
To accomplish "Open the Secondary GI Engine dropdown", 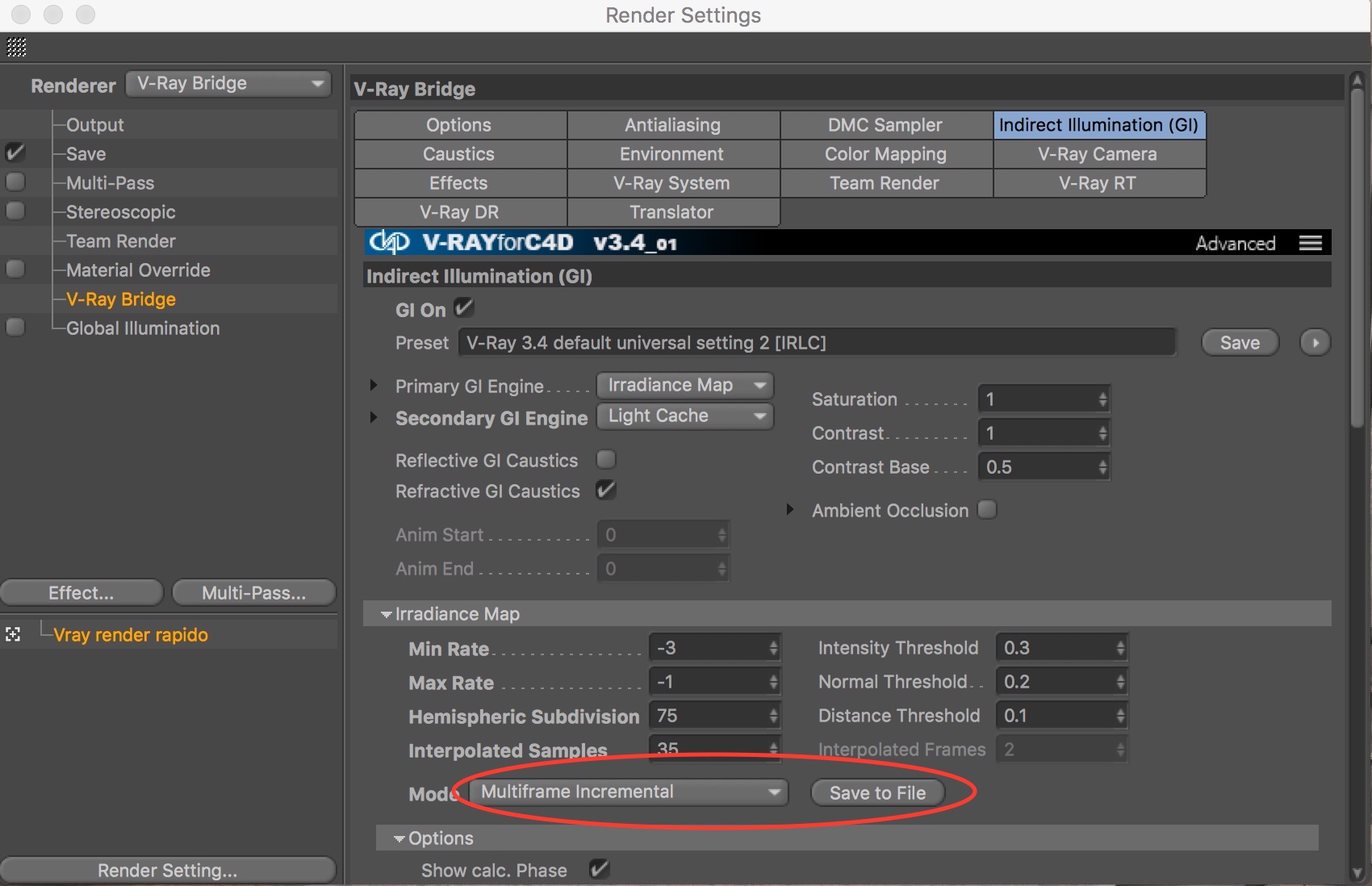I will tap(684, 416).
